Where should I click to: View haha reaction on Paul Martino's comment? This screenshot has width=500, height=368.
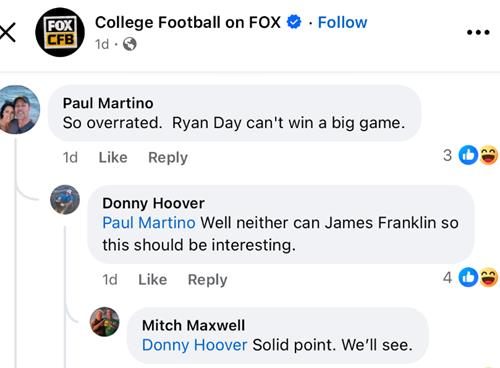pyautogui.click(x=489, y=155)
